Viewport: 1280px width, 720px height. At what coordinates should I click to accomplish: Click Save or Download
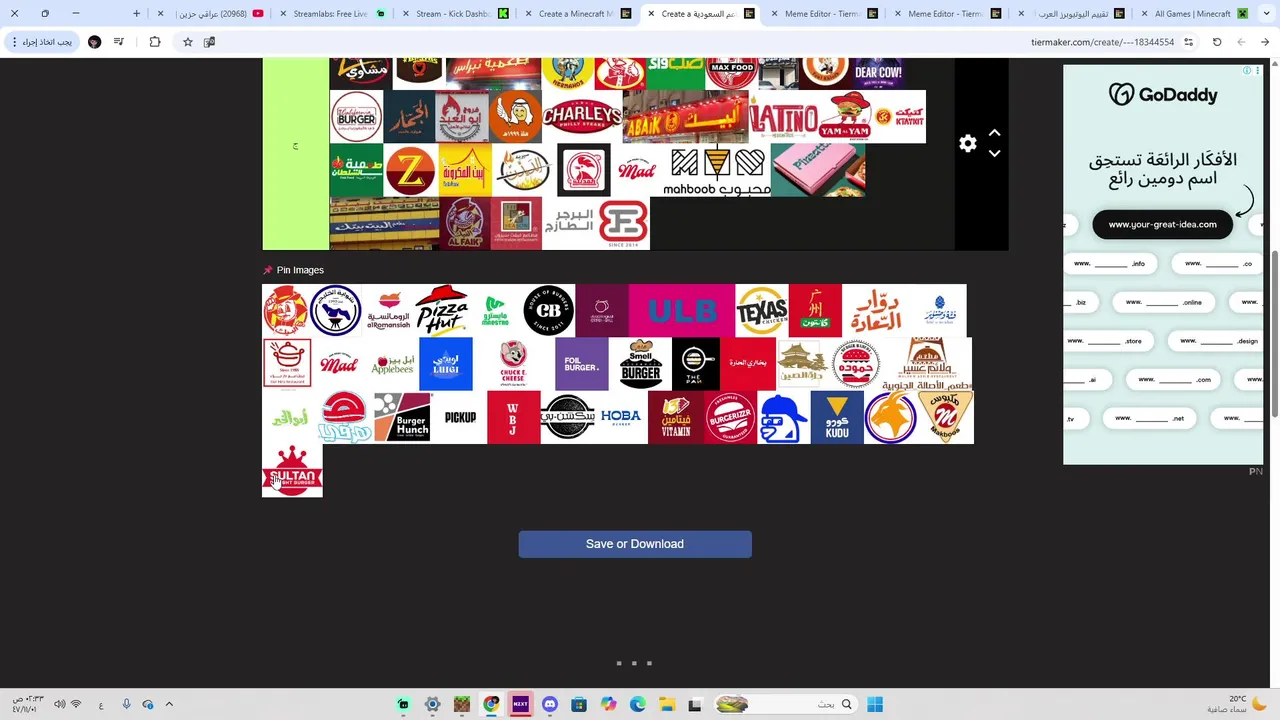tap(635, 544)
